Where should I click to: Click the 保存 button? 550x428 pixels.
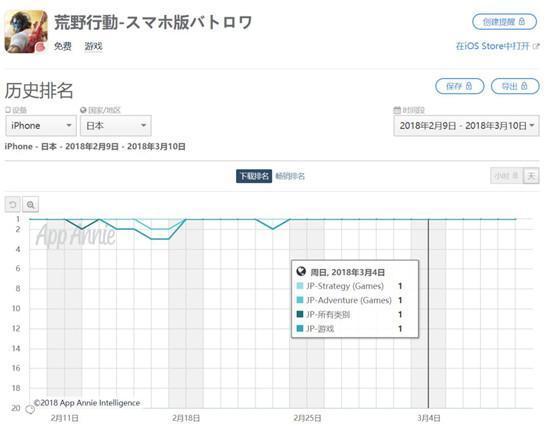click(x=460, y=86)
